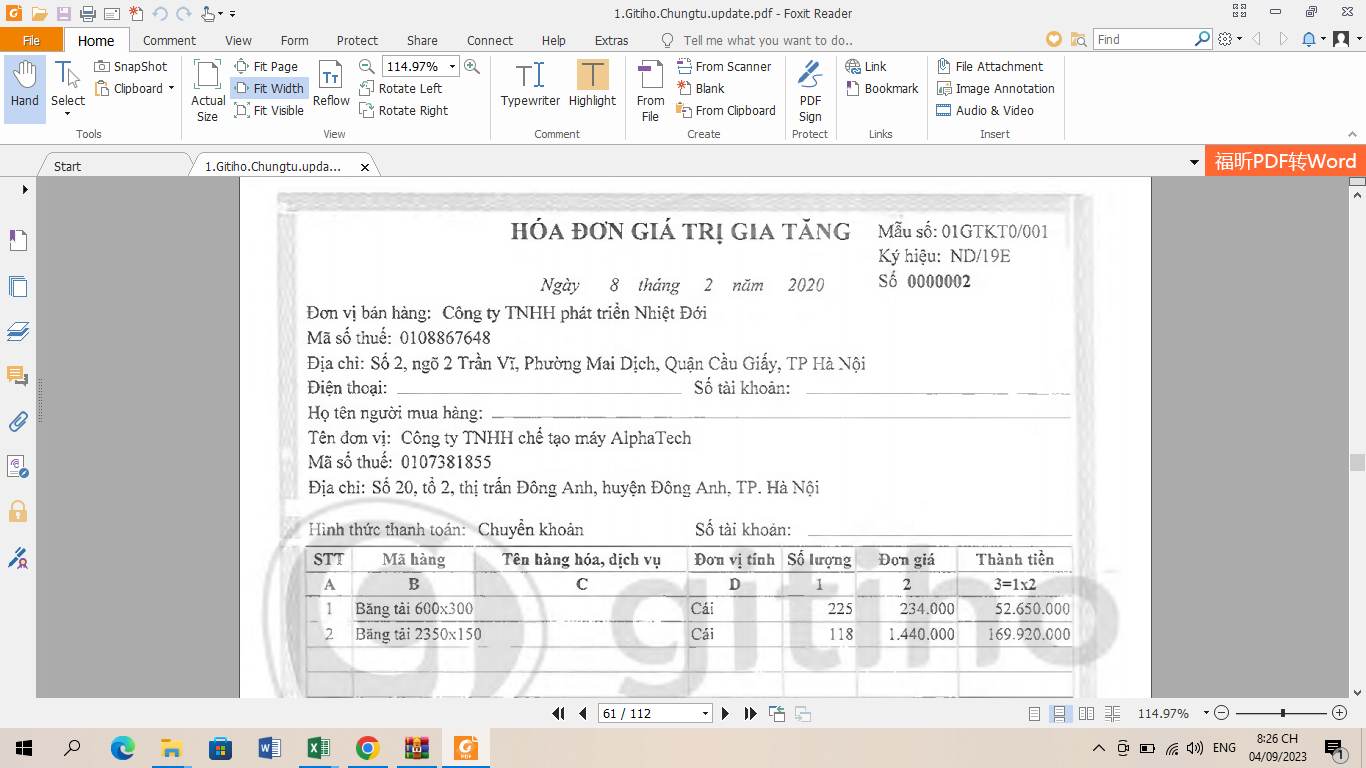Viewport: 1366px width, 768px height.
Task: Switch to the View ribbon tab
Action: coord(238,40)
